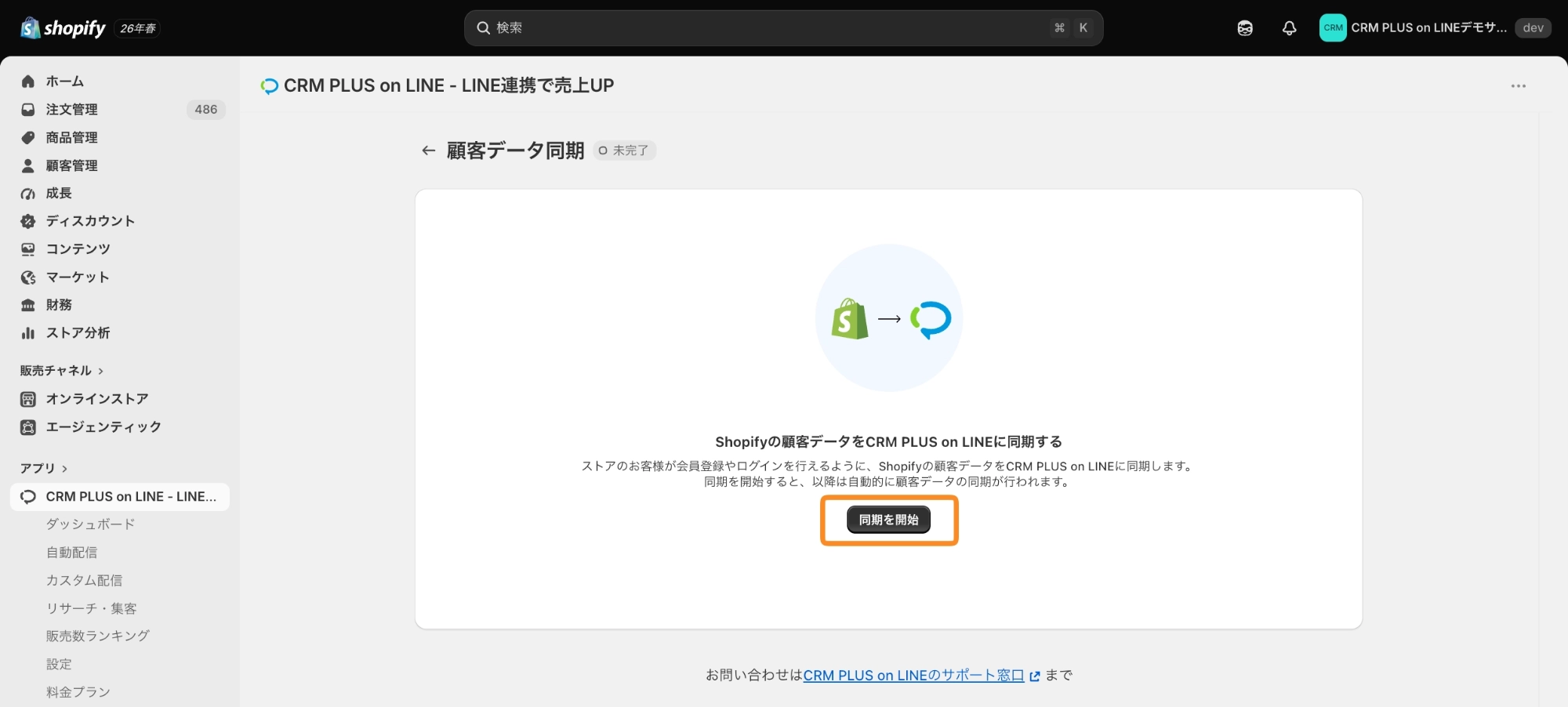This screenshot has width=1568, height=707.
Task: Click the 顧客データ同期 page heading
Action: coord(515,150)
